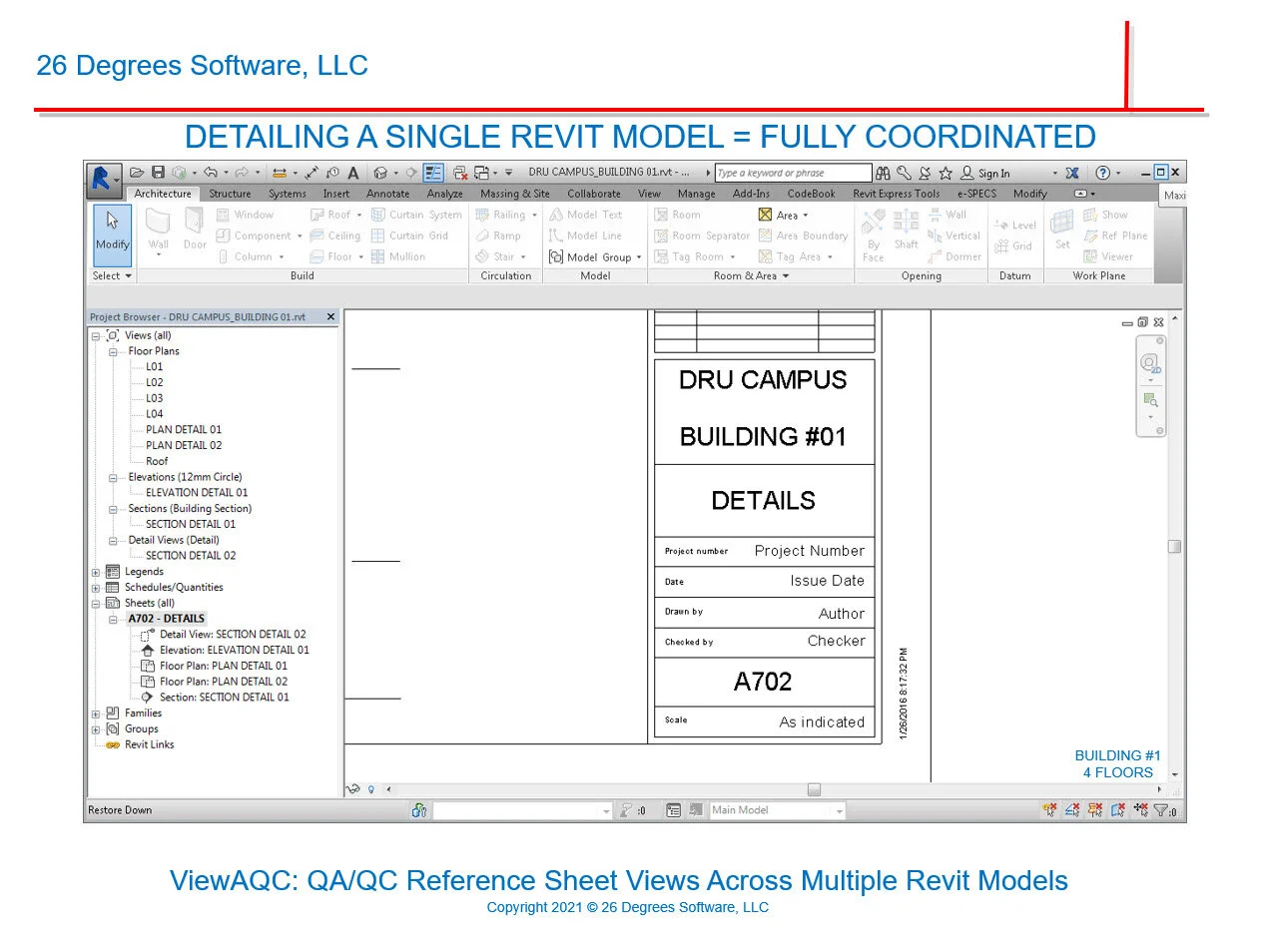Collapse the Views (all) tree node
Image resolution: width=1270 pixels, height=952 pixels.
(97, 336)
